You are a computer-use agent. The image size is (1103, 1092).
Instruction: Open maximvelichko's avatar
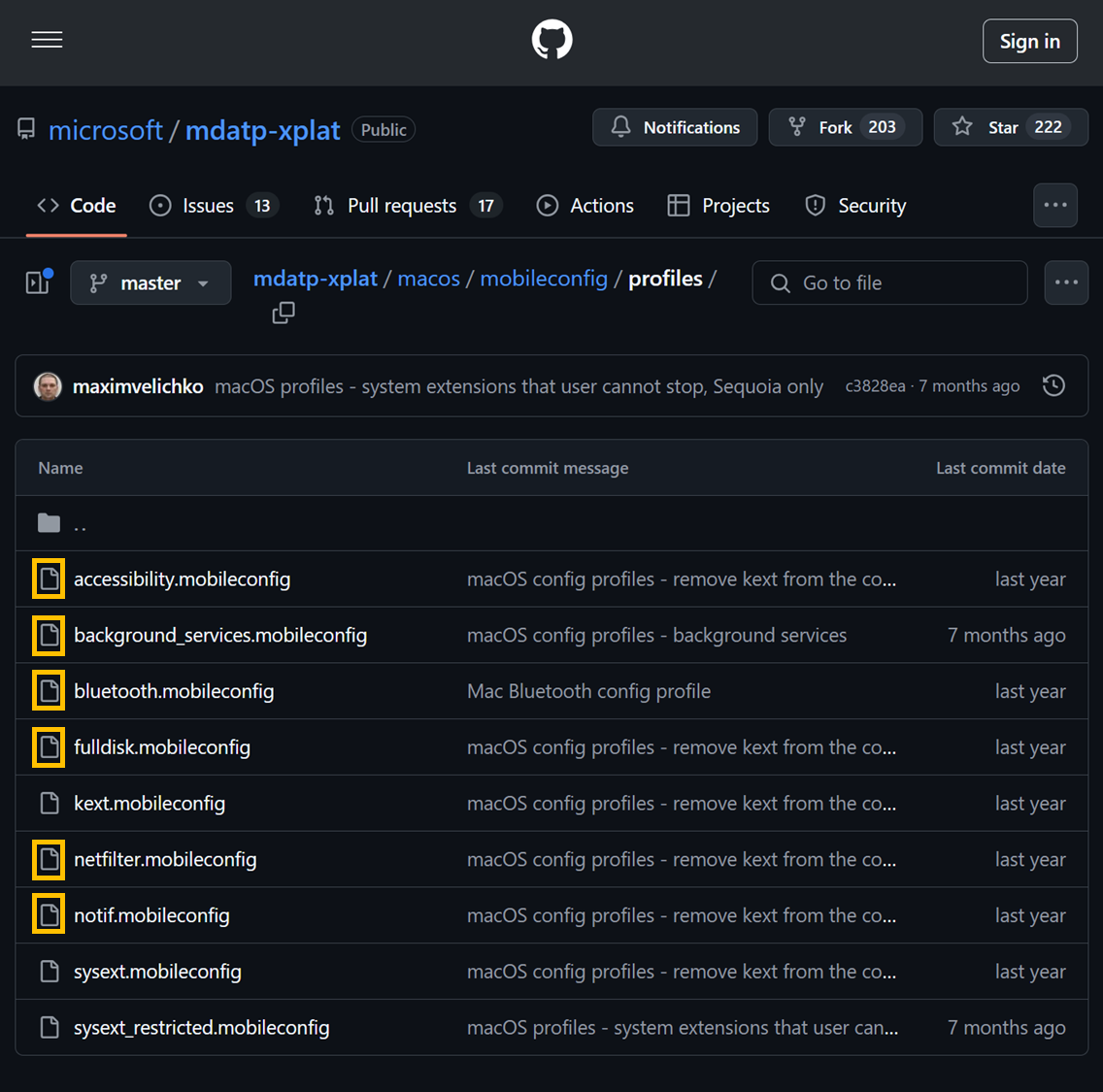48,386
